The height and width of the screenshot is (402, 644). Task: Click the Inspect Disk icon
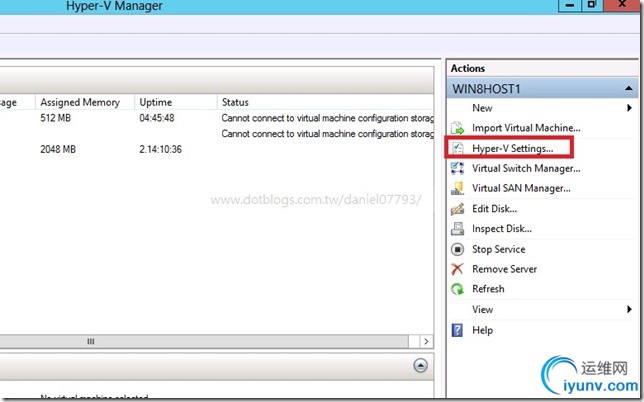[458, 228]
